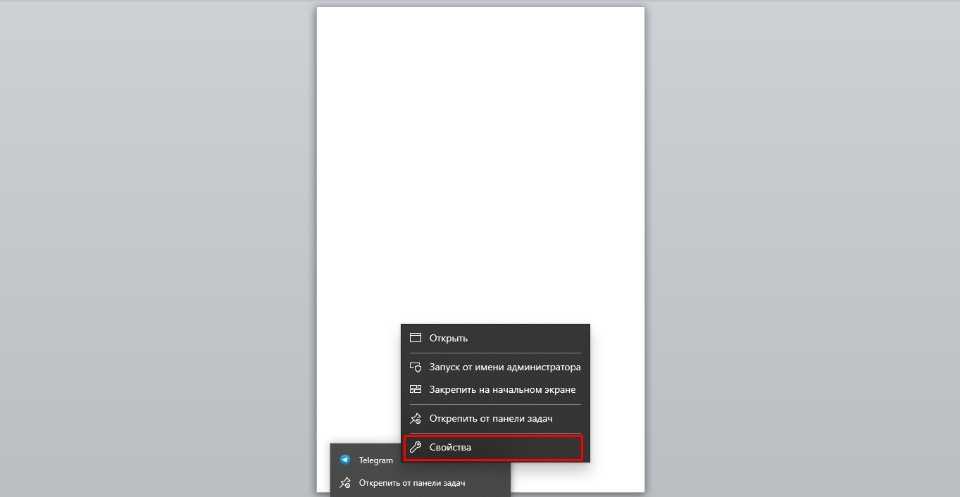Click Открепить от панели задач in upper menu
The height and width of the screenshot is (497, 960).
pos(495,419)
